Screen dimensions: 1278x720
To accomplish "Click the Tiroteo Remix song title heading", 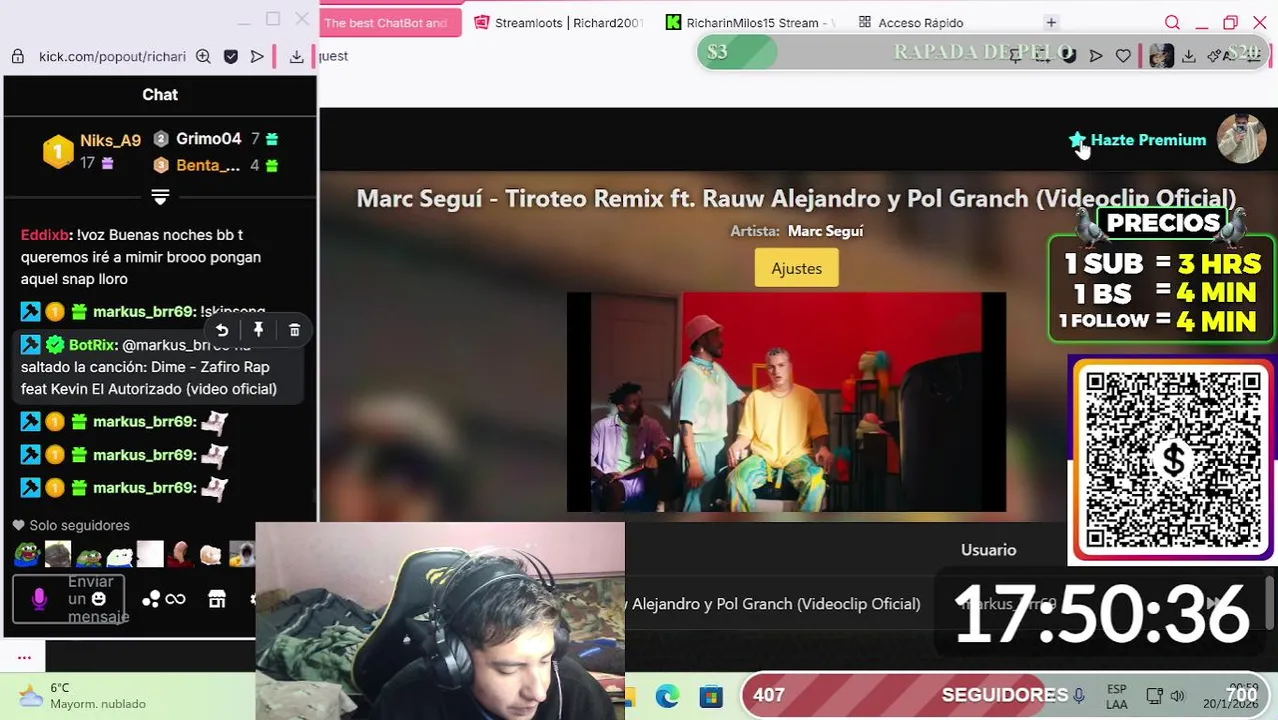I will 796,198.
